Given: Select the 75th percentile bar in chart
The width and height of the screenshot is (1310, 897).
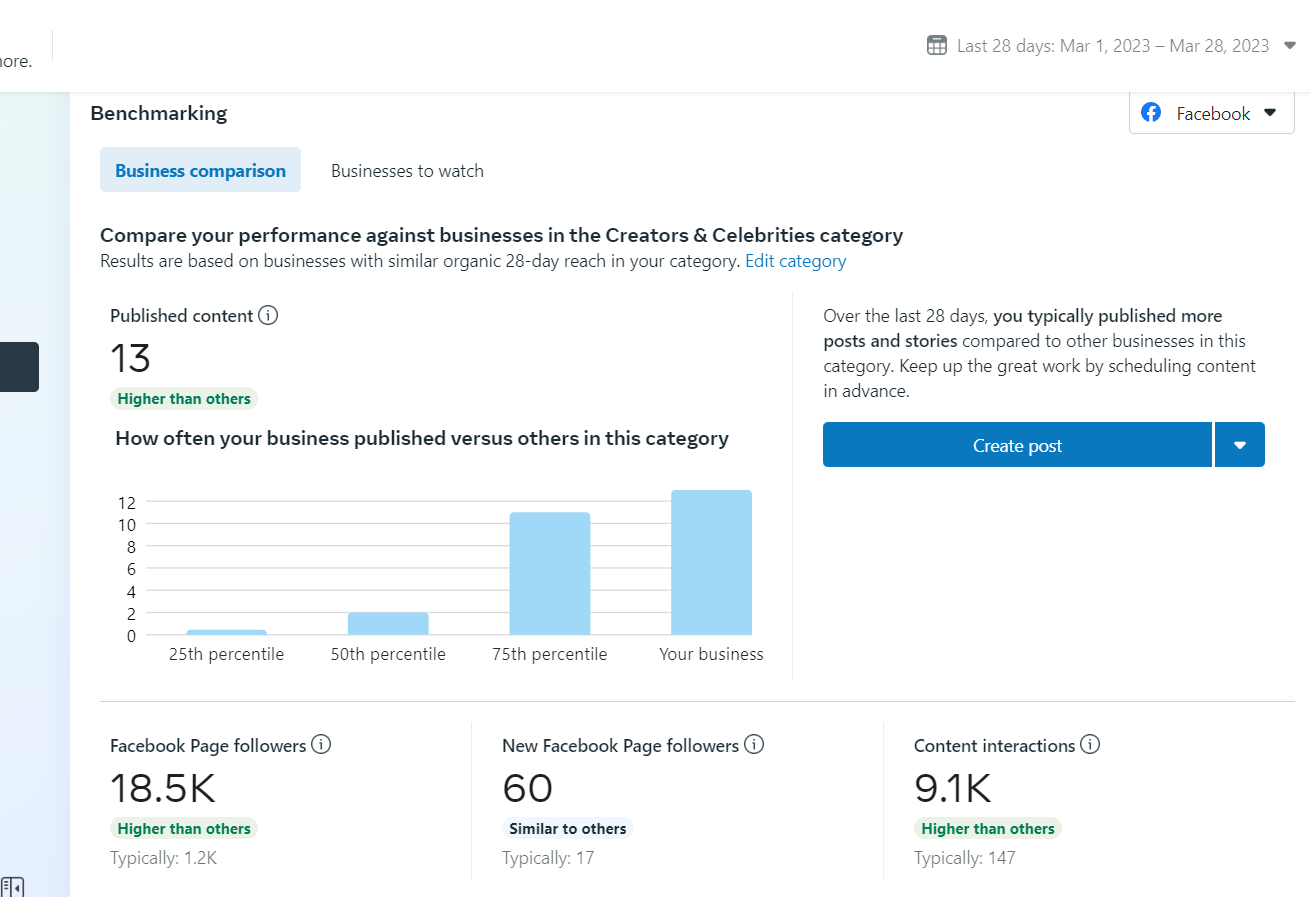Looking at the screenshot, I should pyautogui.click(x=549, y=573).
